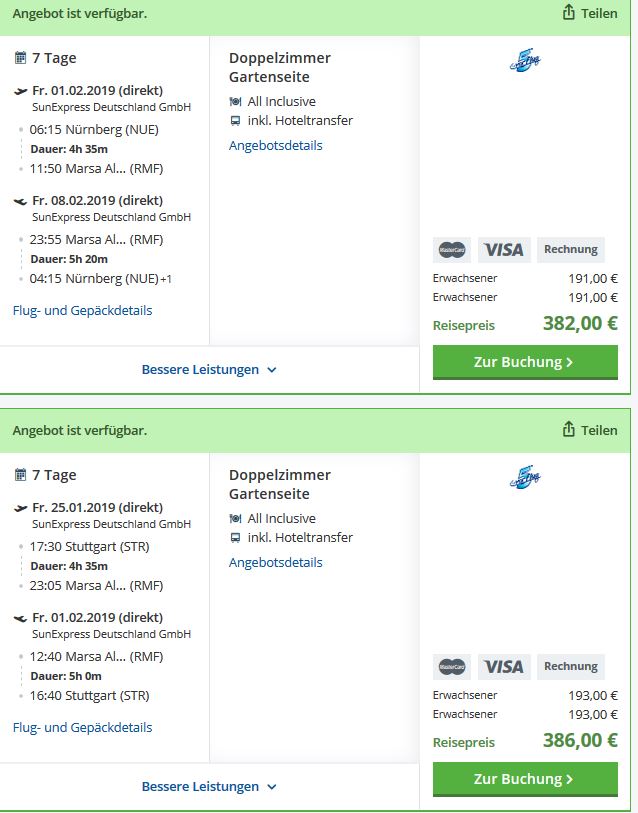Viewport: 638px width, 813px height.
Task: Click return plane icon for 08.02.2019 flight
Action: click(x=20, y=201)
